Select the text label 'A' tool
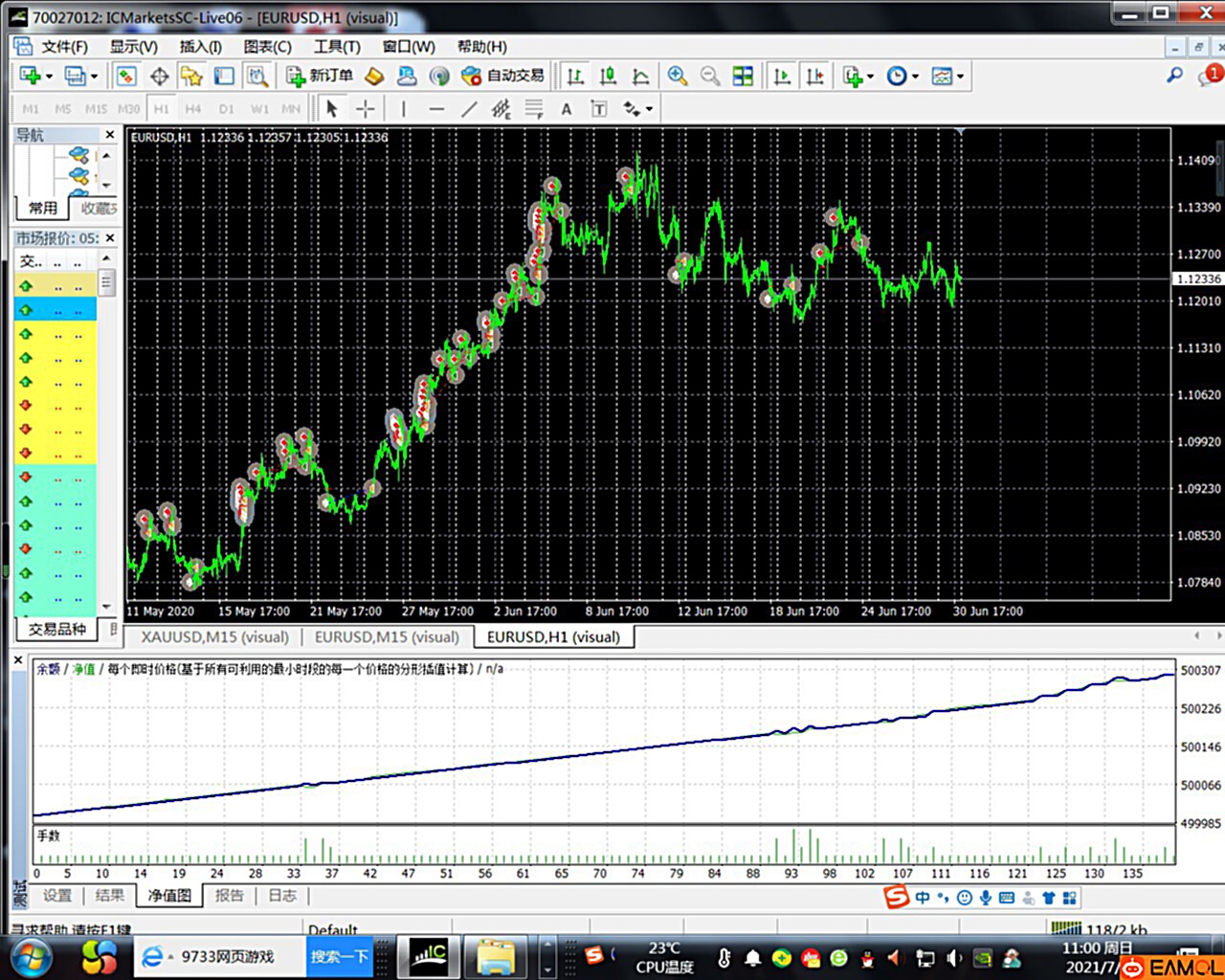This screenshot has height=980, width=1225. pyautogui.click(x=567, y=109)
